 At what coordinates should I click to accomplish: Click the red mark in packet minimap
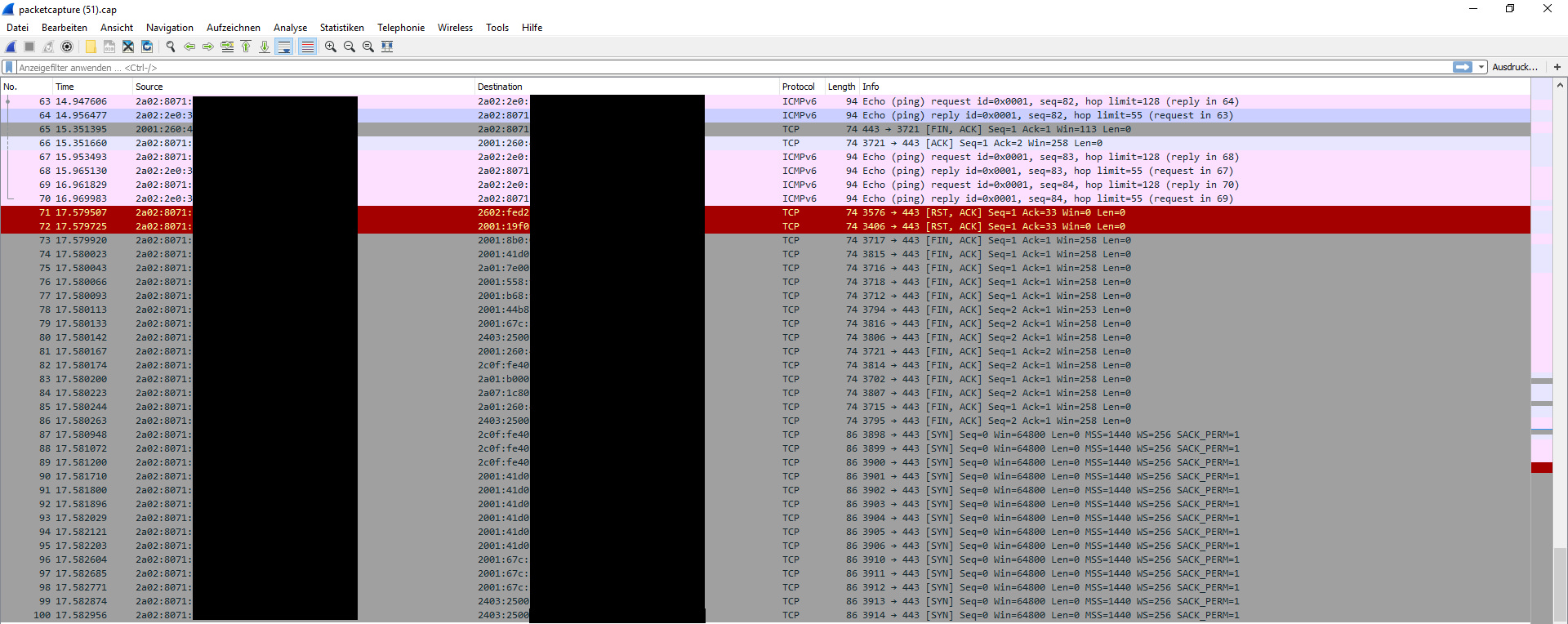(x=1541, y=468)
